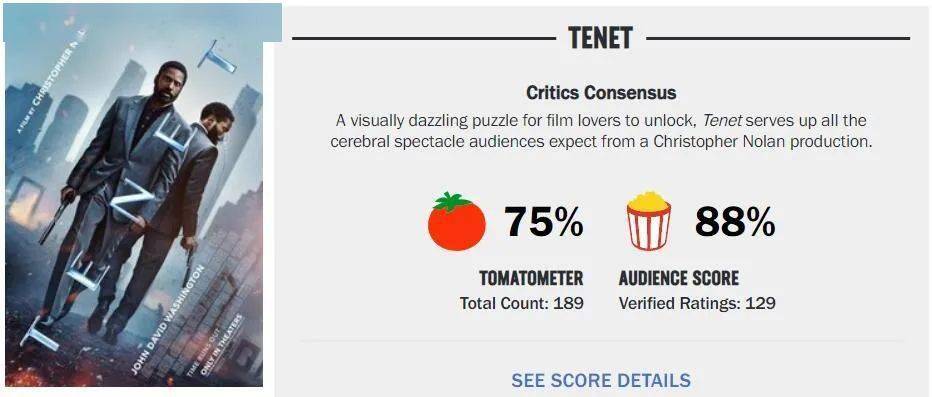Click the italic Tenet word in consensus
The width and height of the screenshot is (932, 397).
tap(722, 121)
